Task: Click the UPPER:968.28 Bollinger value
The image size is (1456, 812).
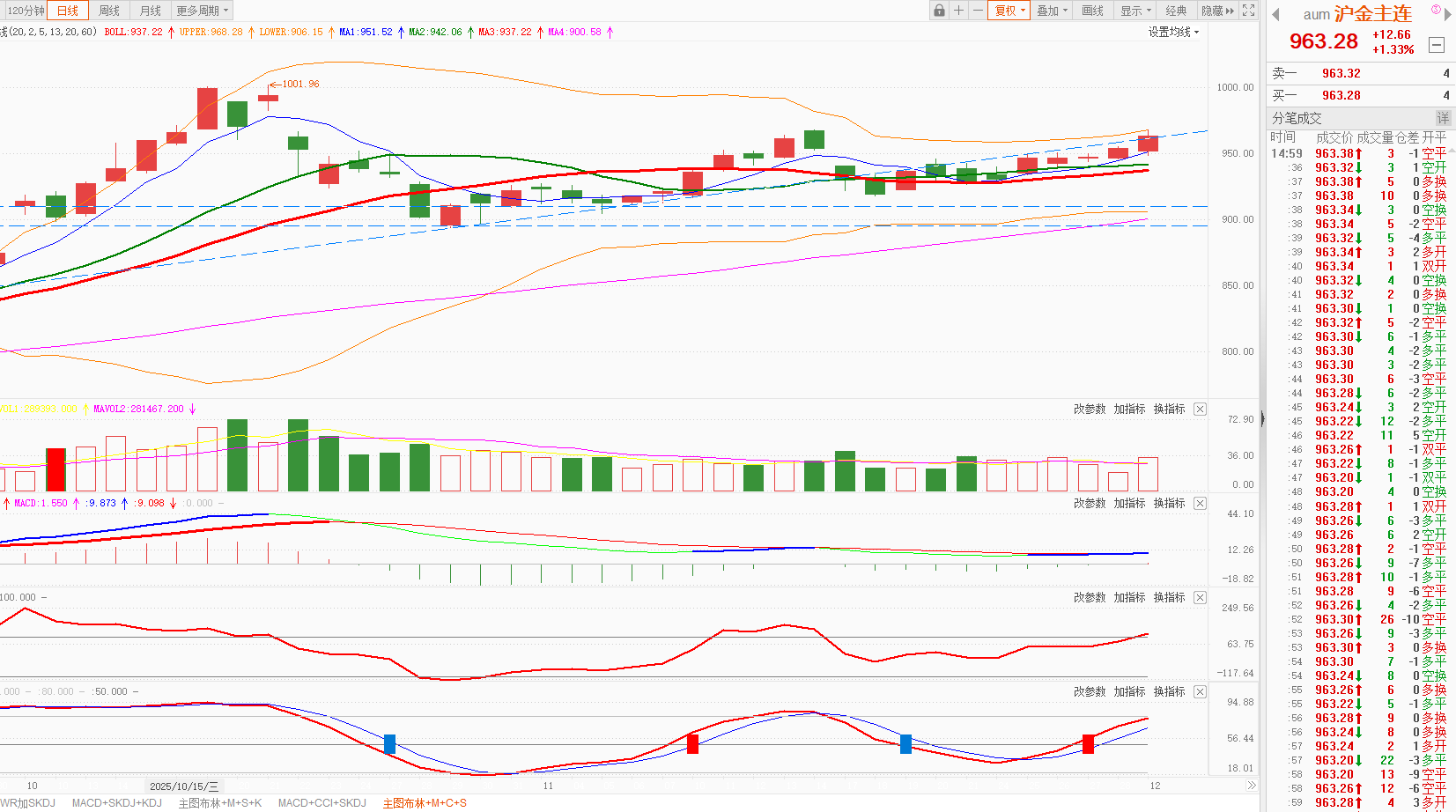Action: 211,32
